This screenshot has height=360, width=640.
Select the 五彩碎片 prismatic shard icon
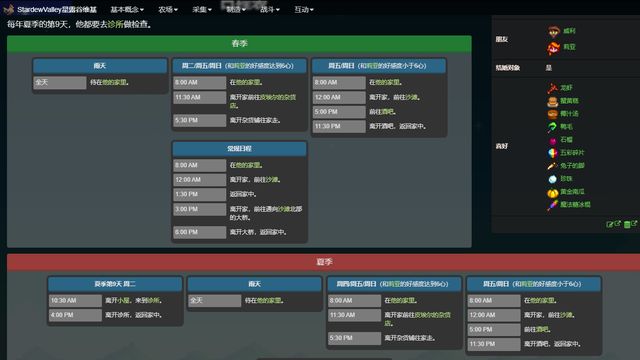(553, 153)
